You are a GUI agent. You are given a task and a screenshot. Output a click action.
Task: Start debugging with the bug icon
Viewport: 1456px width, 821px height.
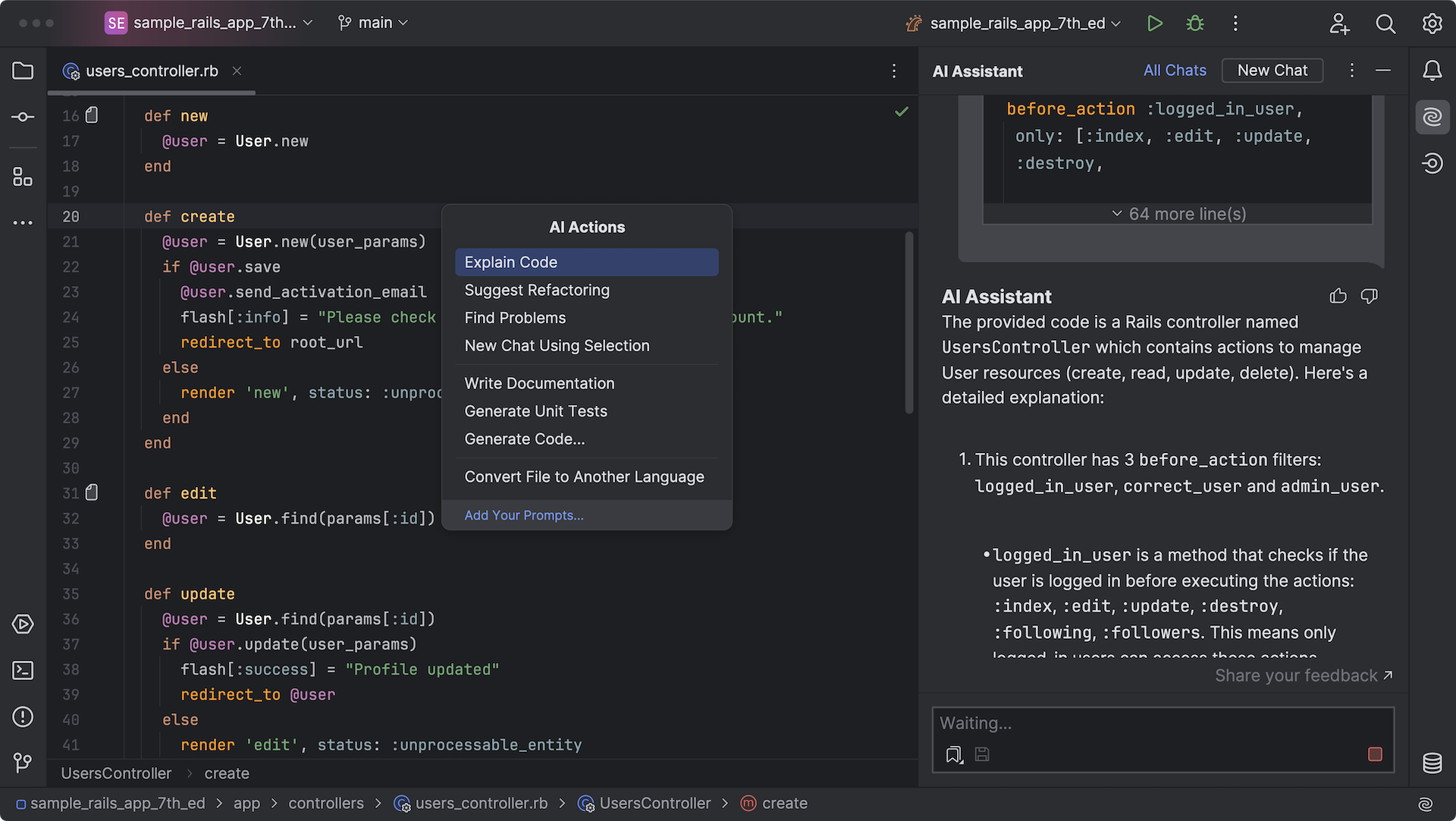[1194, 24]
